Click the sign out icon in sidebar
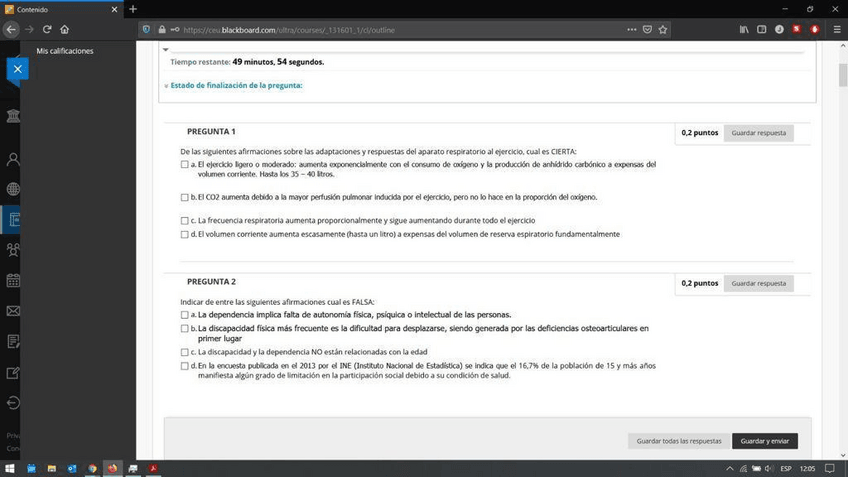848x477 pixels. pos(13,402)
